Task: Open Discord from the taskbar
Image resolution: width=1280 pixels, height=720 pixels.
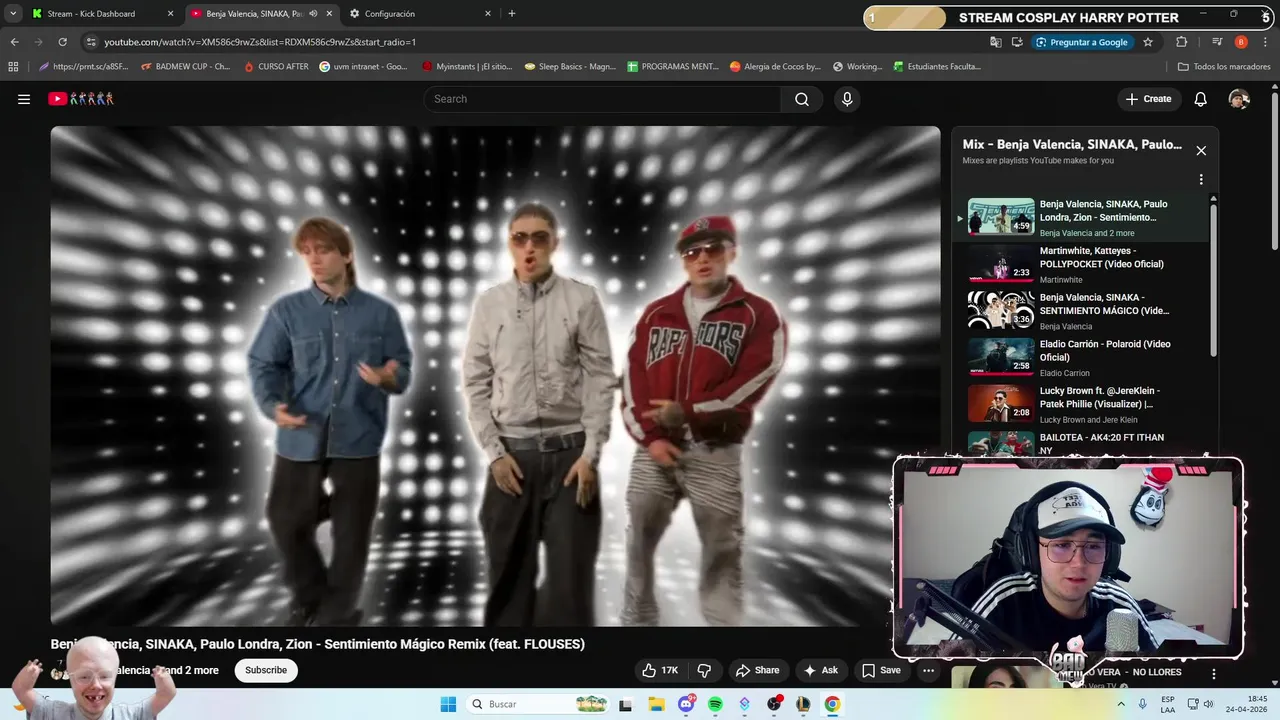Action: pyautogui.click(x=686, y=704)
